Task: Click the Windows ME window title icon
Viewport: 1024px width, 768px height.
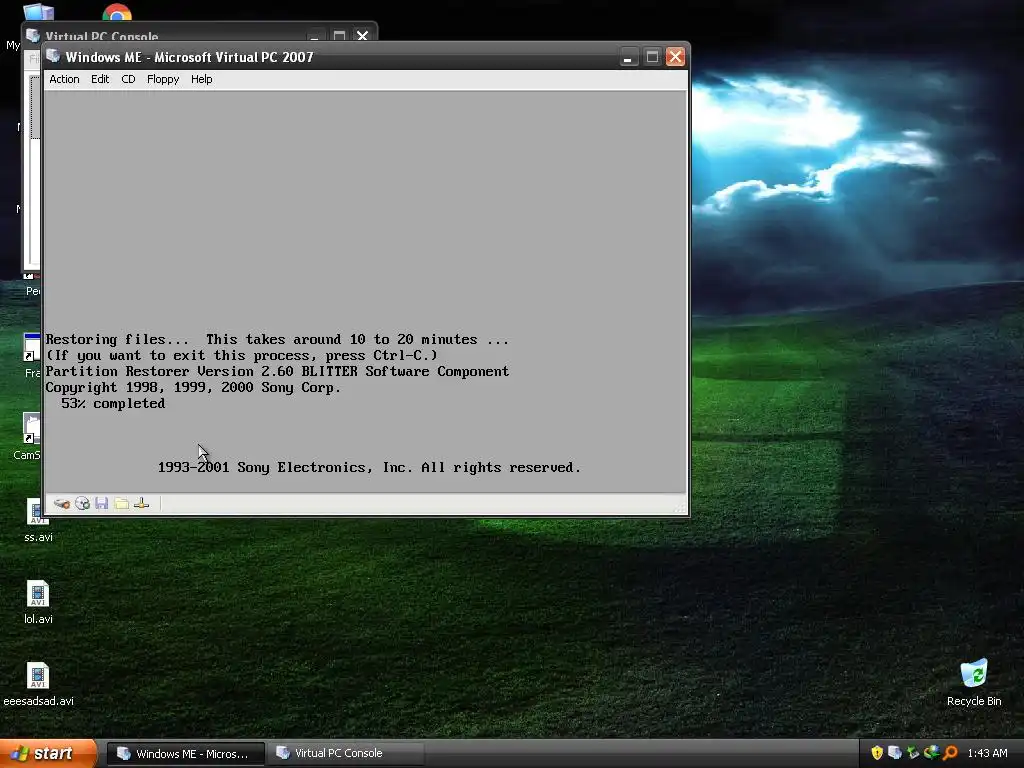Action: pos(54,57)
